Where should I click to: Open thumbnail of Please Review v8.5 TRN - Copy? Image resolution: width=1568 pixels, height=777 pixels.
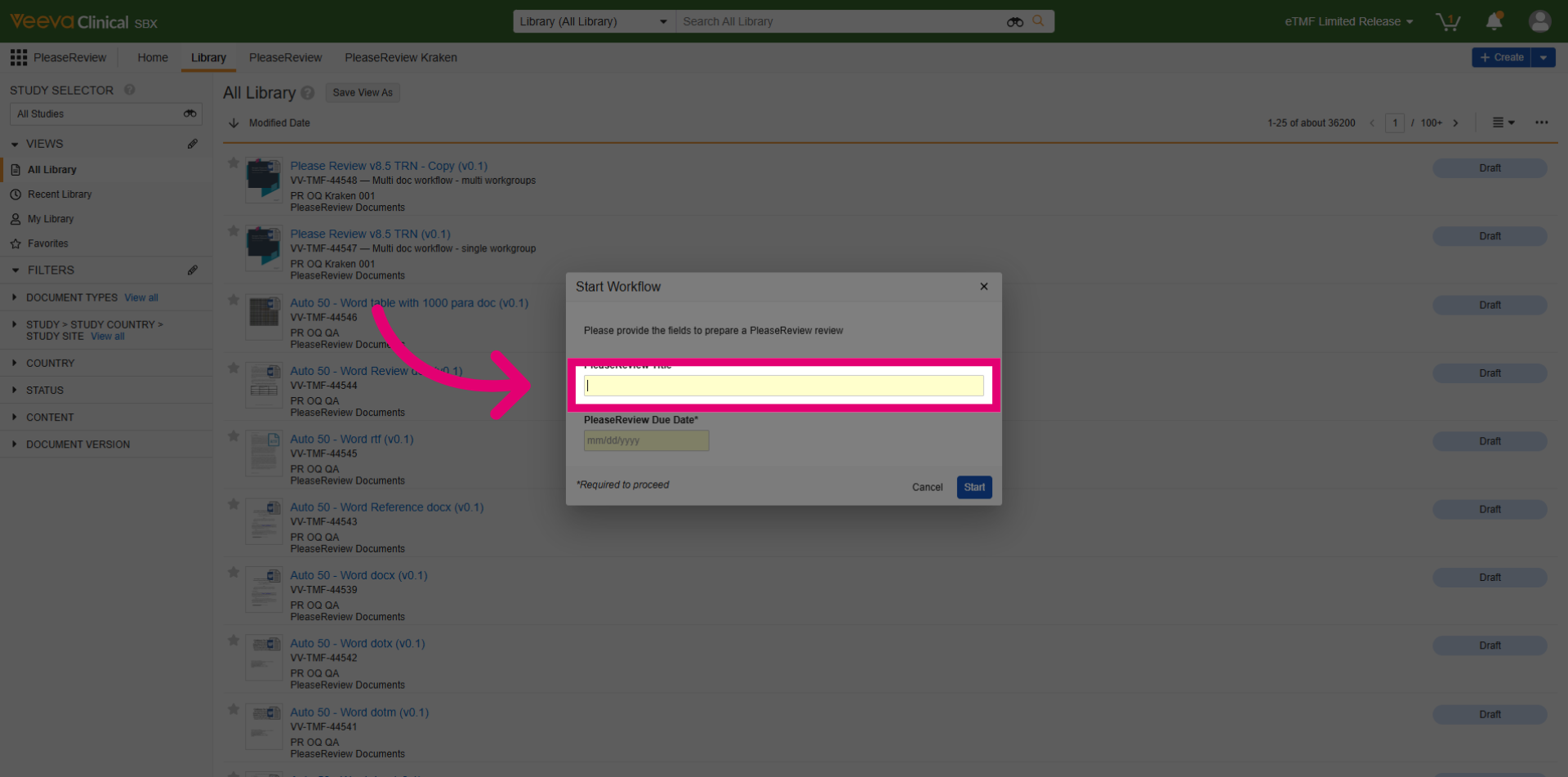coord(264,181)
